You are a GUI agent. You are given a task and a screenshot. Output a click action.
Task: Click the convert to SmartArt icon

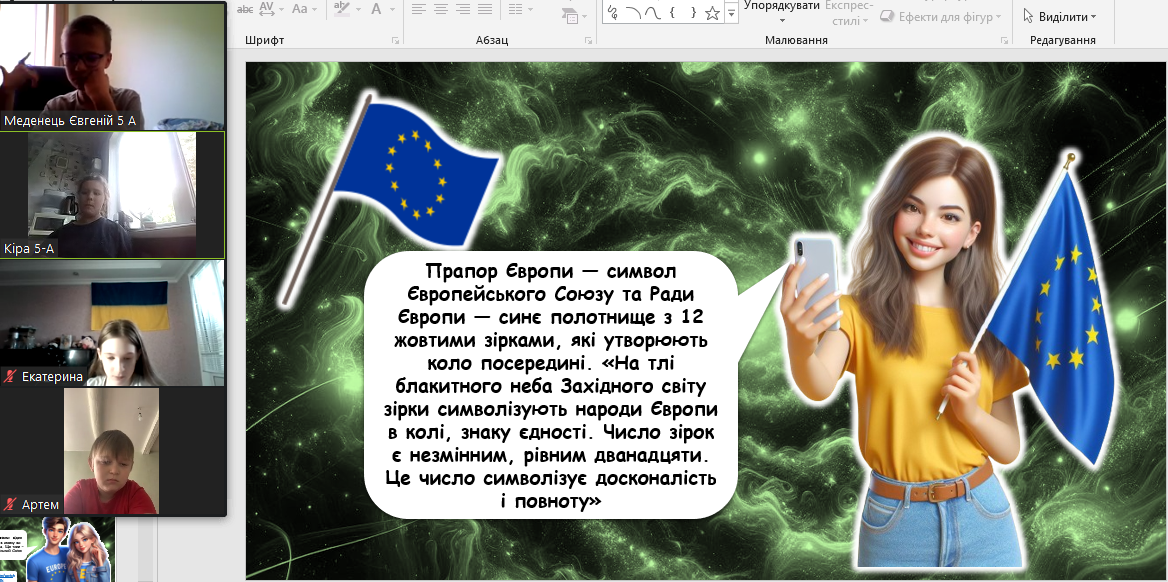tap(570, 16)
